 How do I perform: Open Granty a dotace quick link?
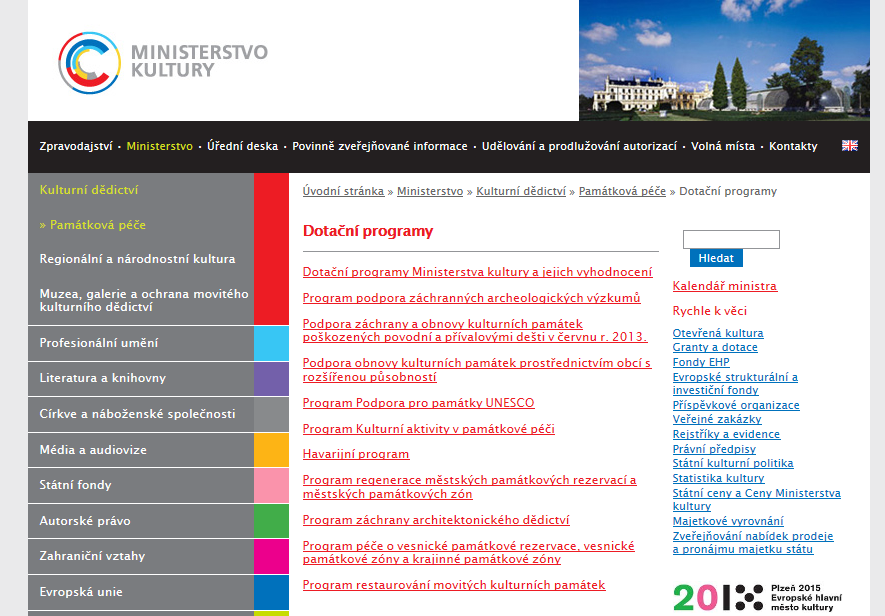715,347
